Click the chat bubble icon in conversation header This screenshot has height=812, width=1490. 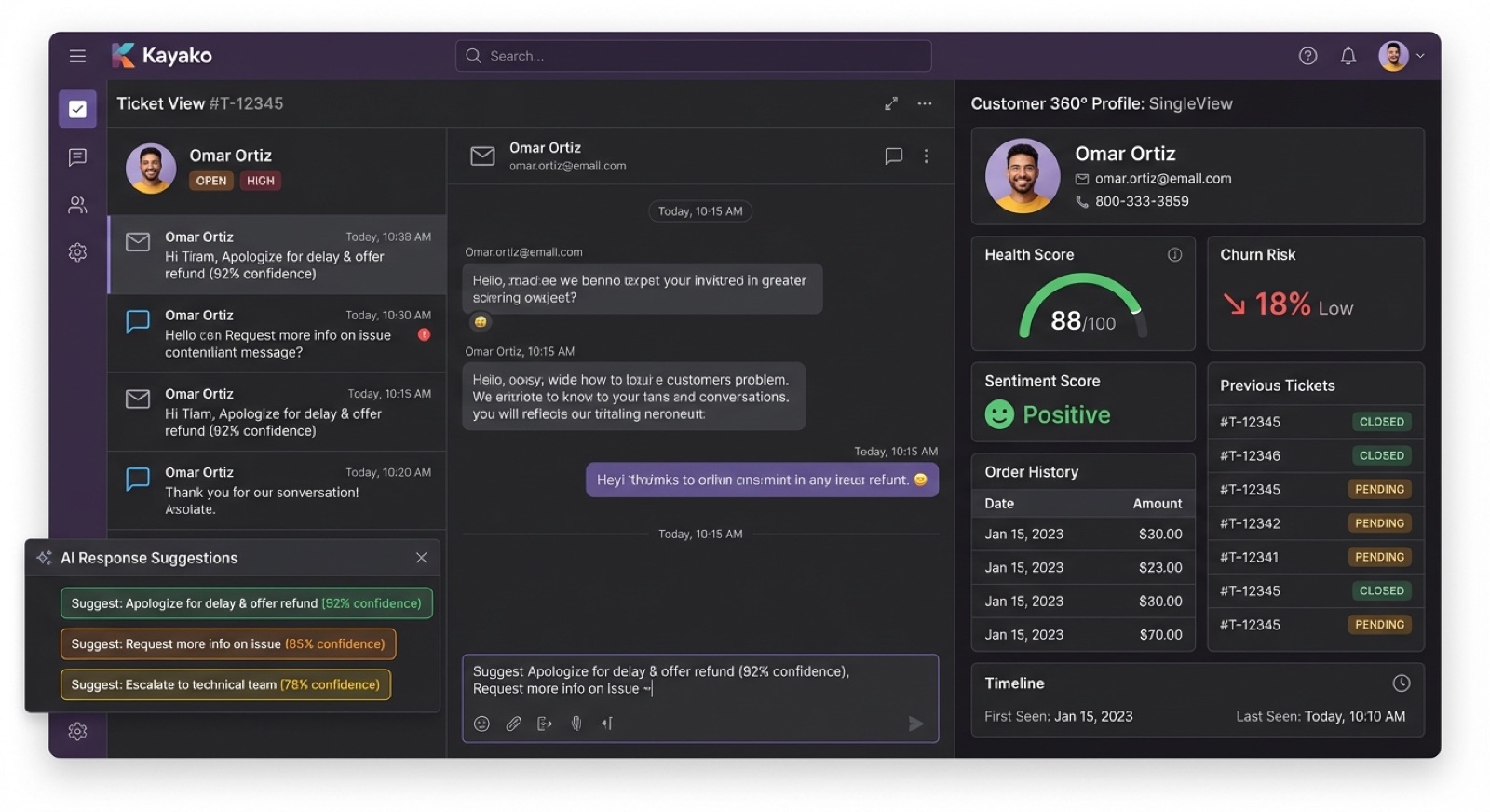coord(893,156)
